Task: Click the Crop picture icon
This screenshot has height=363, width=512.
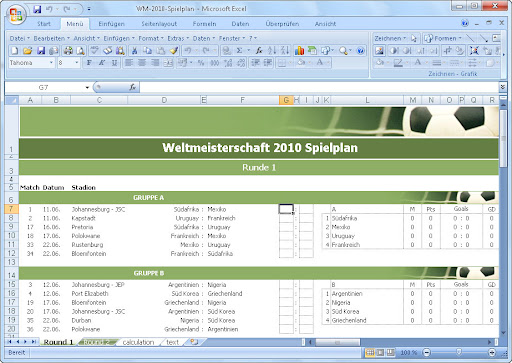Action: (x=448, y=51)
